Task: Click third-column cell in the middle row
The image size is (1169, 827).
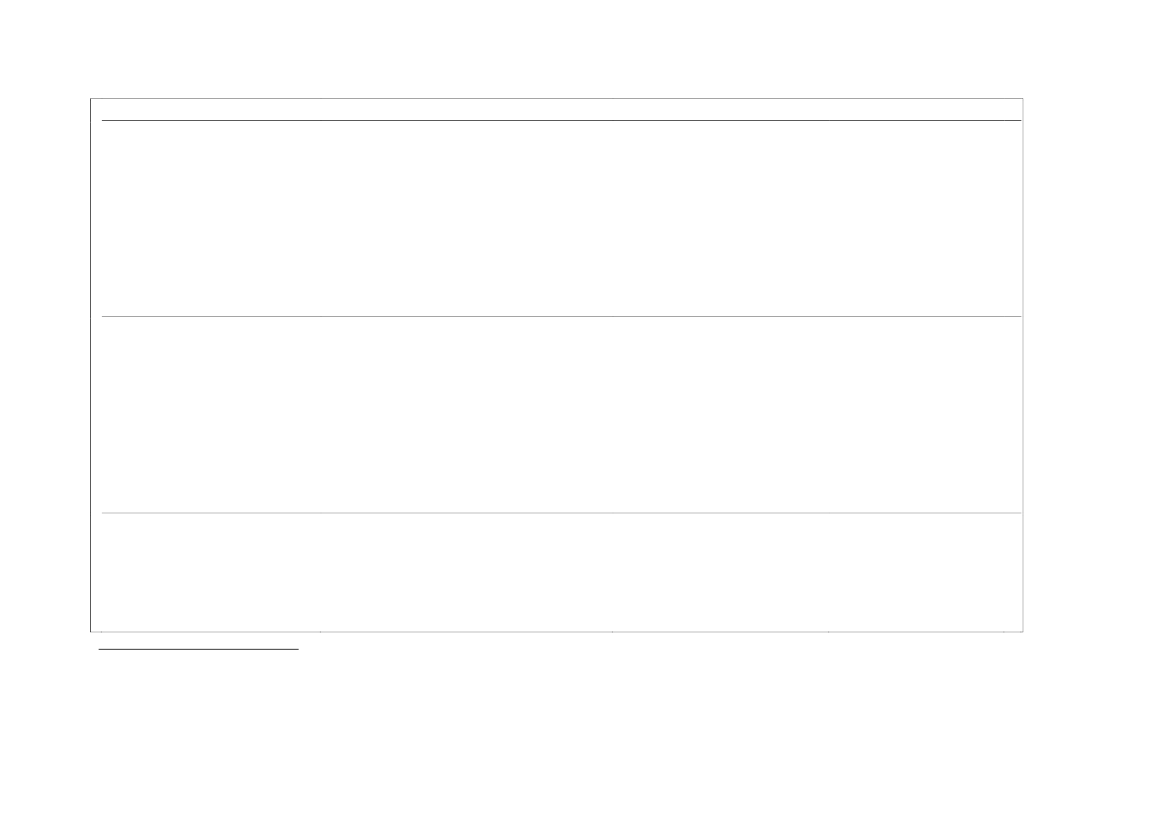Action: 720,414
